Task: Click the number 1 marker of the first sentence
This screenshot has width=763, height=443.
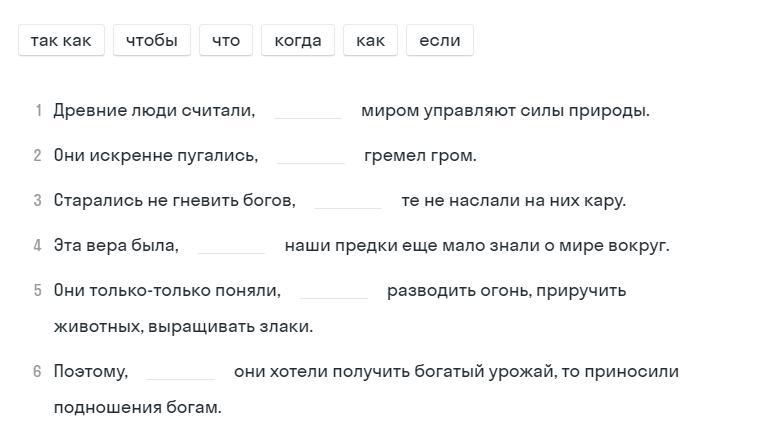Action: click(x=38, y=111)
